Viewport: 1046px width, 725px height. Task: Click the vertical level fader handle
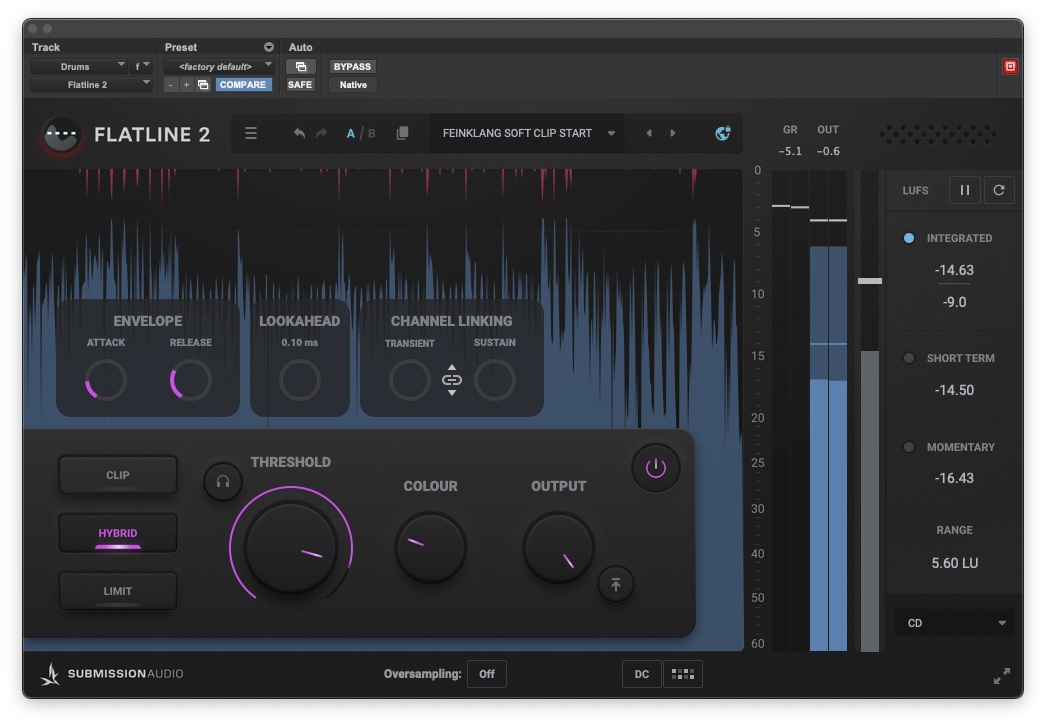(869, 281)
